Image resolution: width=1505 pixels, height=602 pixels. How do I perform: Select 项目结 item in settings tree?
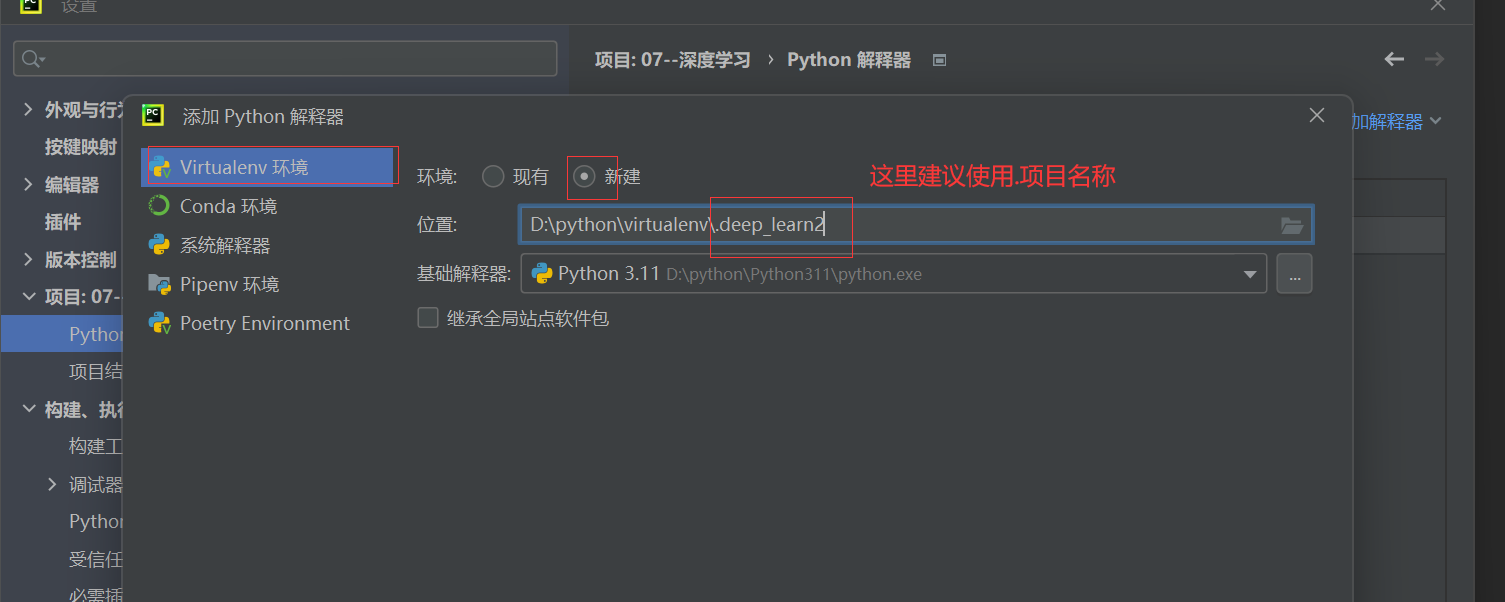pyautogui.click(x=95, y=372)
